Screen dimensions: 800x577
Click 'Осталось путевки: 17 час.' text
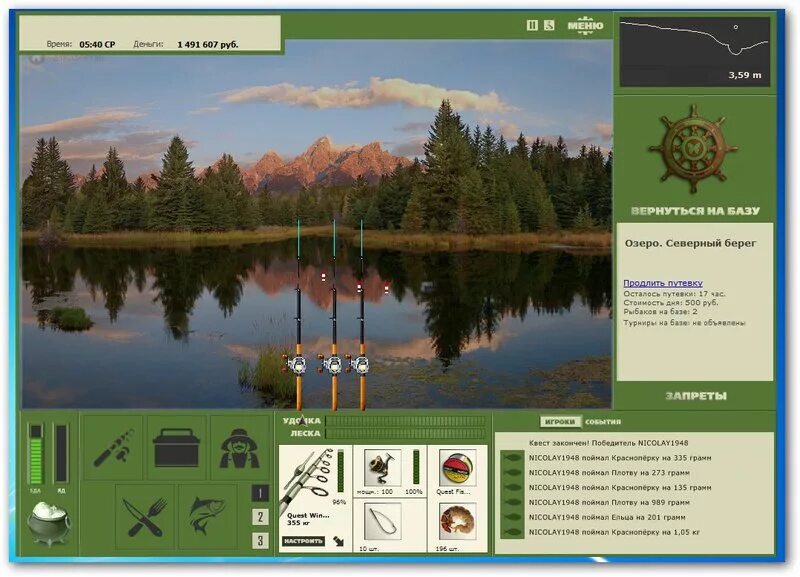674,294
